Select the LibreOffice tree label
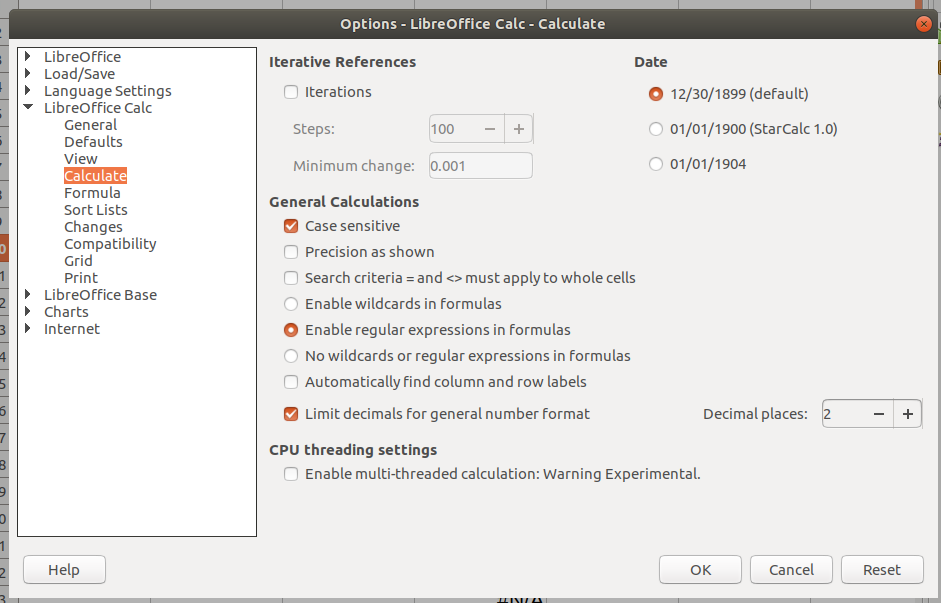The width and height of the screenshot is (941, 603). pyautogui.click(x=82, y=57)
